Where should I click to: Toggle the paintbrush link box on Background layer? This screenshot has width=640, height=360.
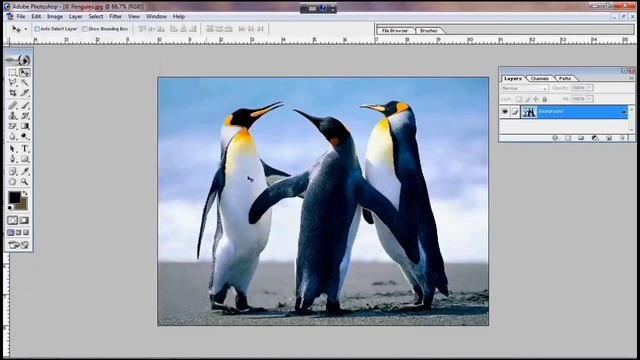pos(515,112)
